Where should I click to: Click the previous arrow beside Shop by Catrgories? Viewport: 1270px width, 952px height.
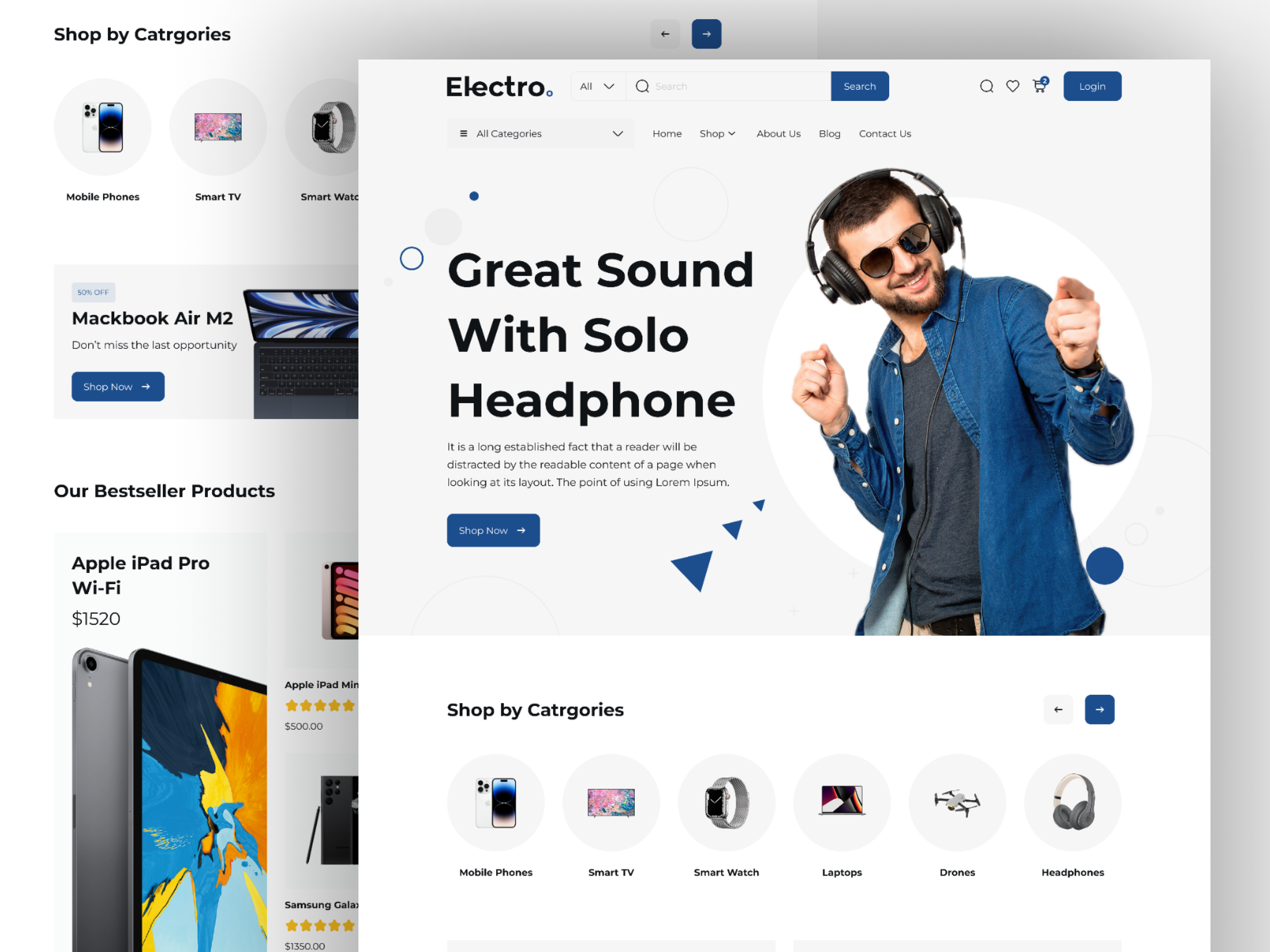1058,709
